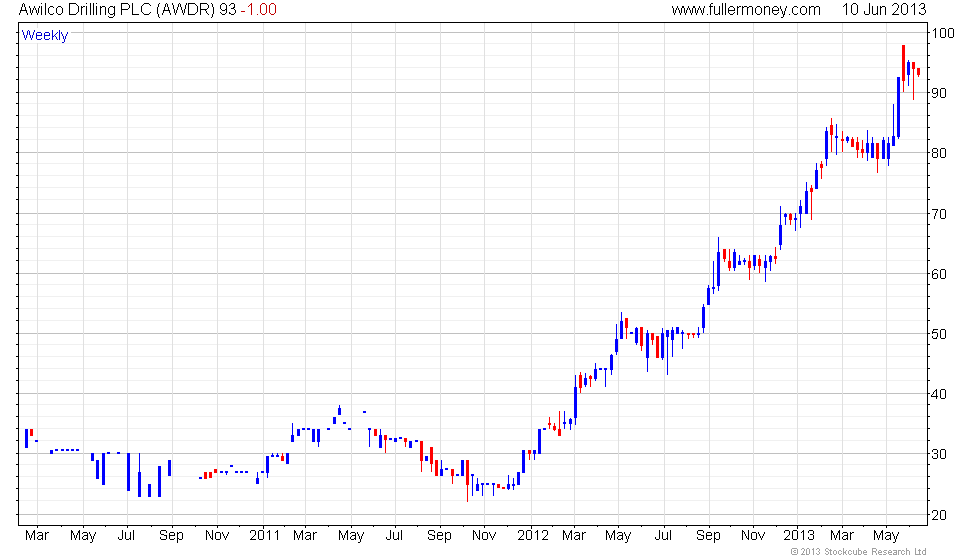Click the 80 price level label
Image resolution: width=980 pixels, height=560 pixels.
[x=939, y=154]
